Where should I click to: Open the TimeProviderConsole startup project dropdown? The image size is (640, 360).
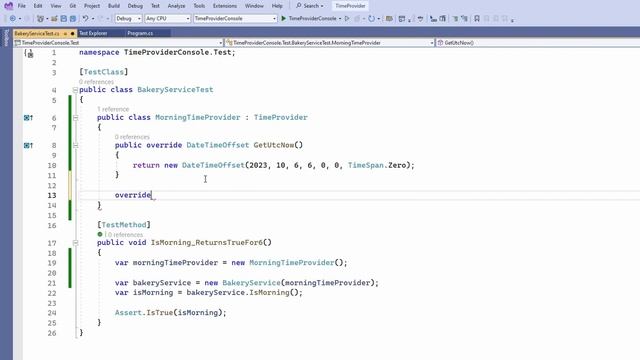[x=235, y=18]
